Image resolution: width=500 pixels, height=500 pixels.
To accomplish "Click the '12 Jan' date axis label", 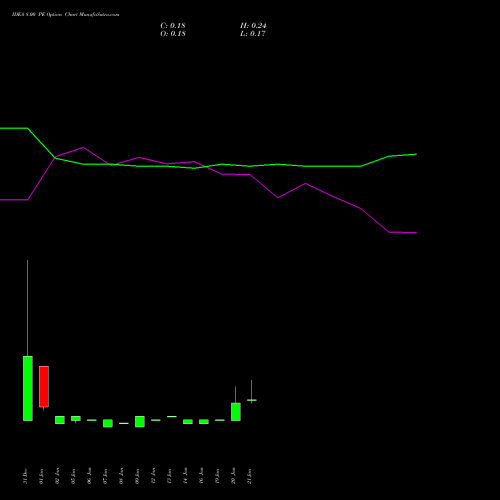I will 154,476.
